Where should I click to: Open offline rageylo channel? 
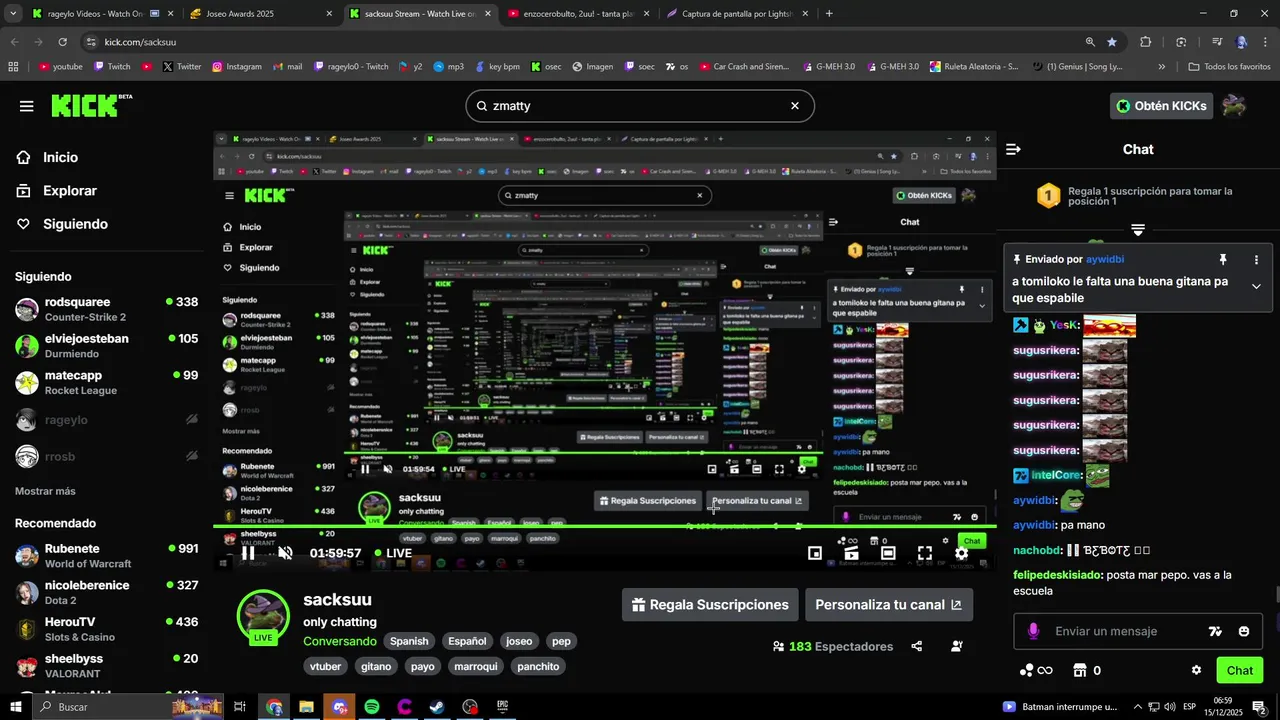pyautogui.click(x=106, y=420)
